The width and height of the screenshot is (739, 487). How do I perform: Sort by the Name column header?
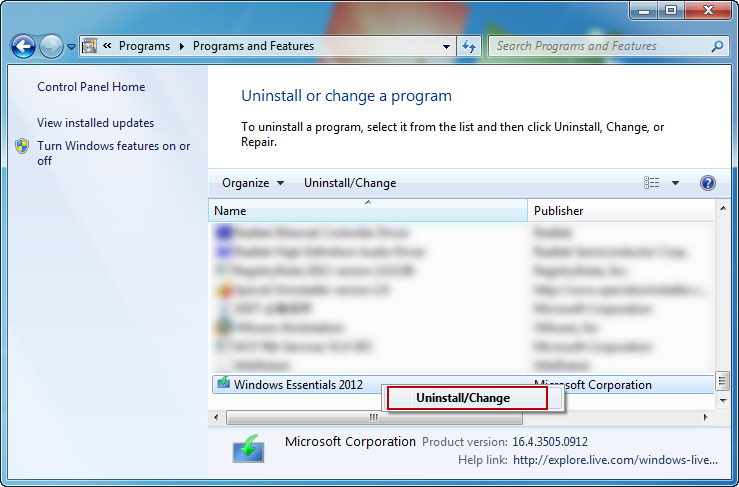(368, 210)
